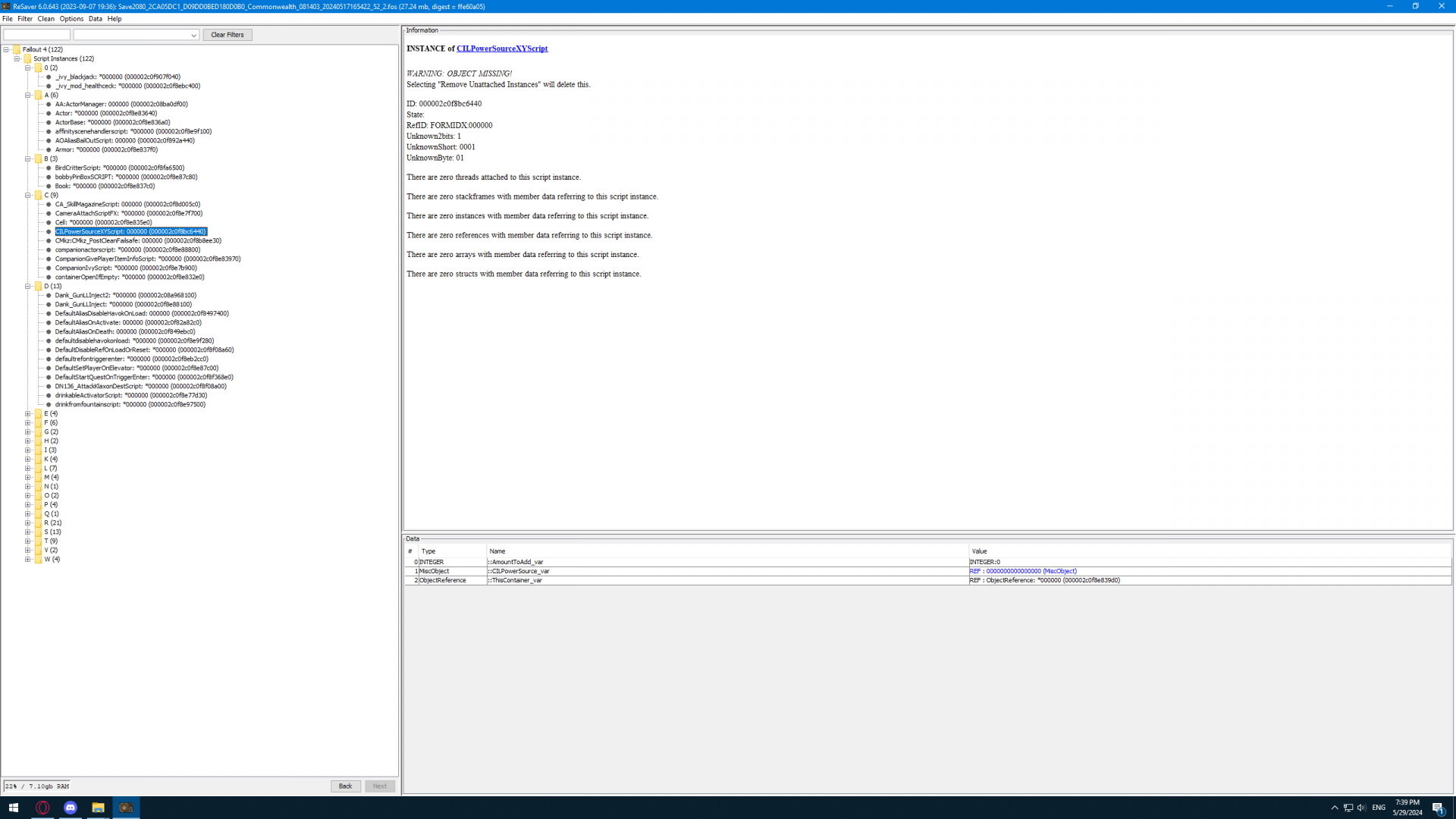Click the Back navigation button
The height and width of the screenshot is (819, 1456).
point(345,786)
